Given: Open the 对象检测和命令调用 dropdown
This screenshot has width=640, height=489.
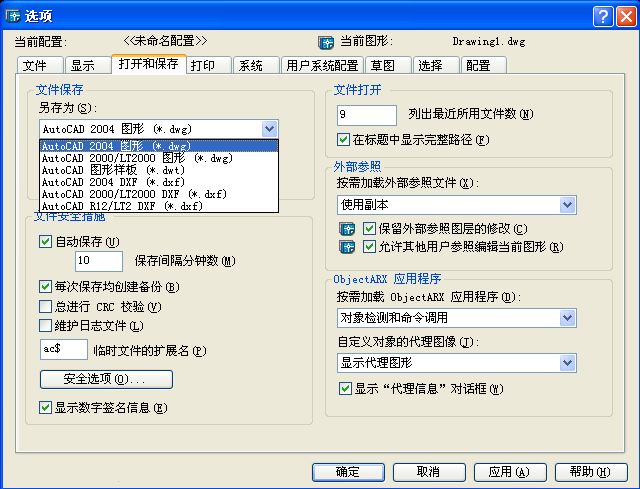Looking at the screenshot, I should 567,318.
